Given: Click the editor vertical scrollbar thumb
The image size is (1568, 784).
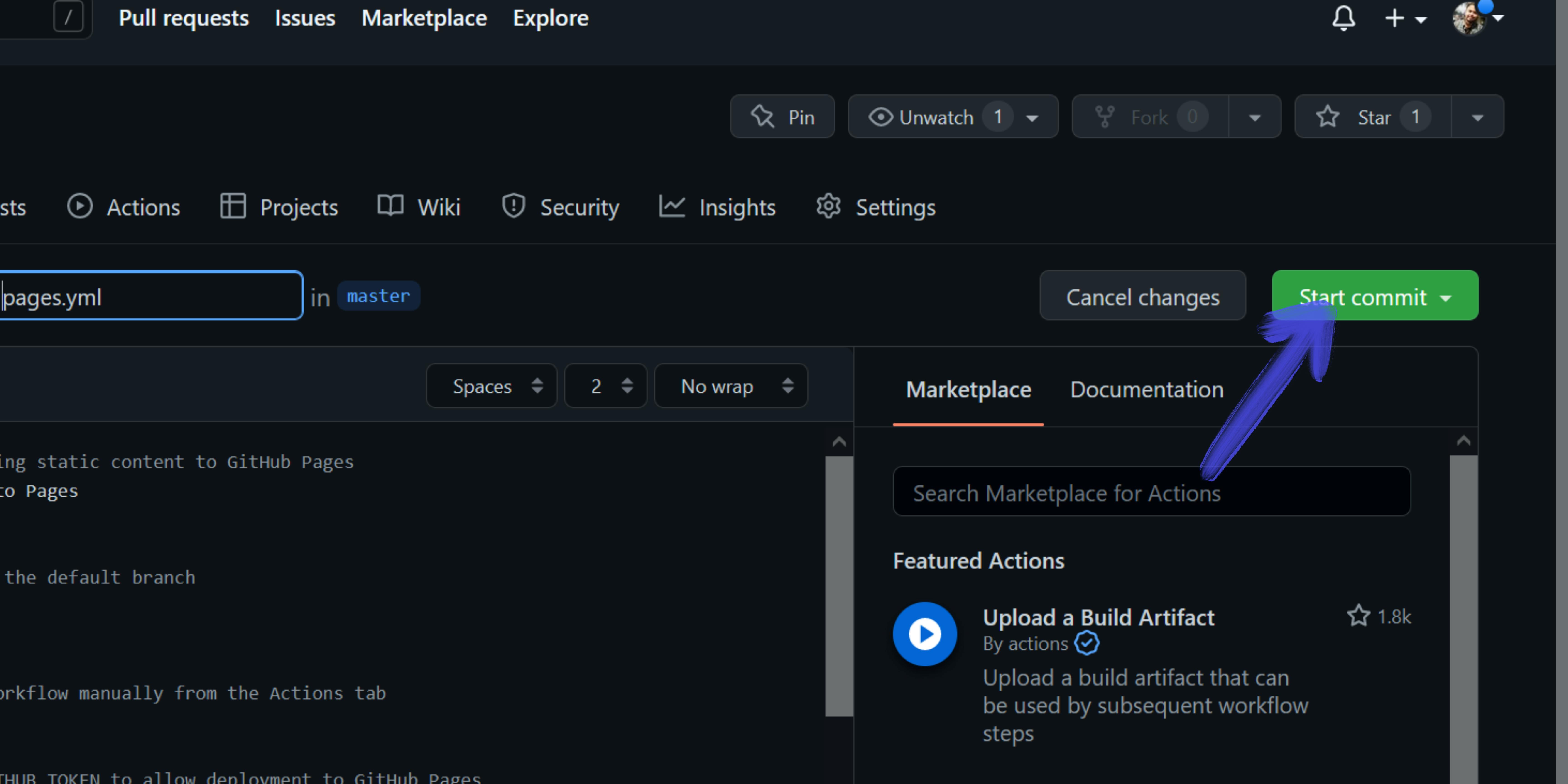Looking at the screenshot, I should click(x=839, y=586).
